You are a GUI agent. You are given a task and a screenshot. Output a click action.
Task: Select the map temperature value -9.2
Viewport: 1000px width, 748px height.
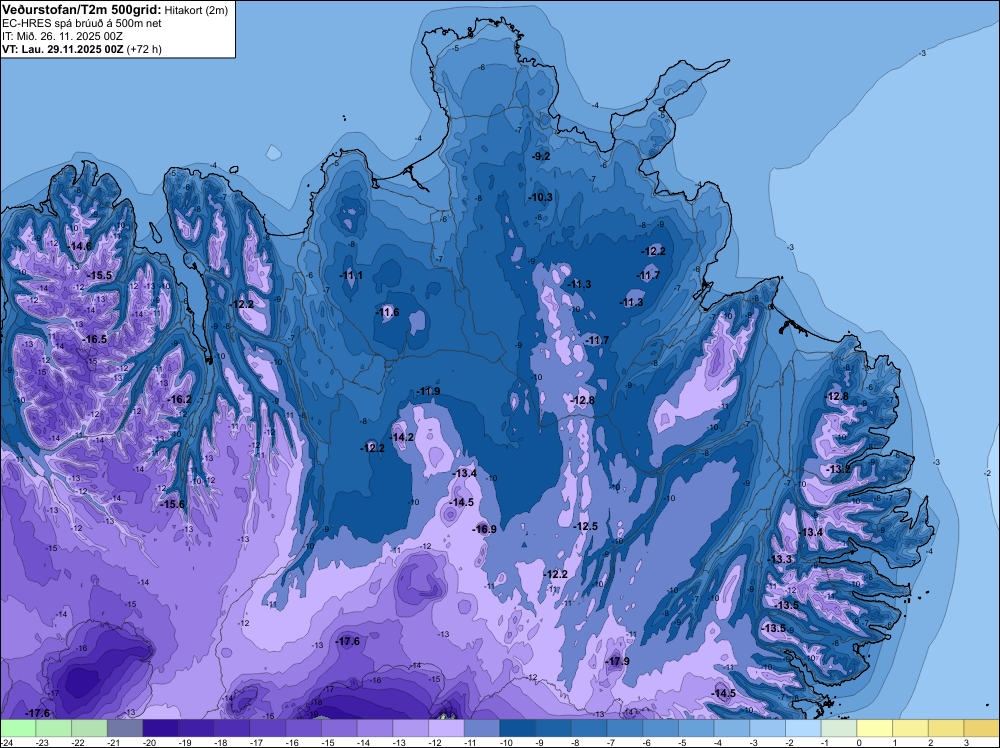[541, 156]
